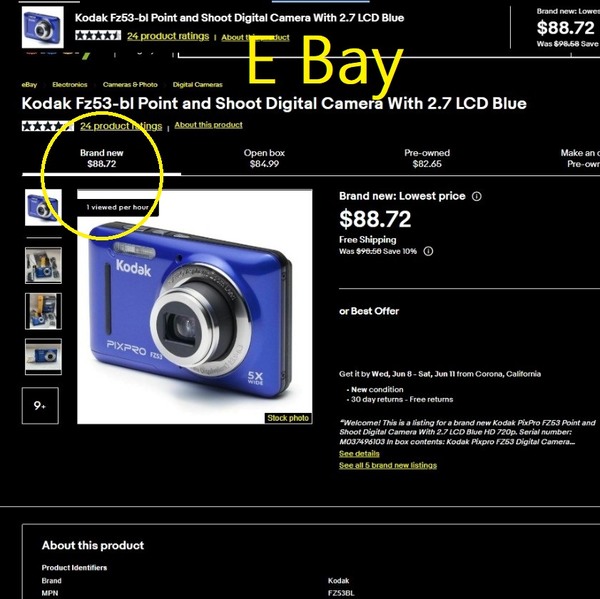This screenshot has width=600, height=599.
Task: Open the 24 product ratings link under title
Action: [x=121, y=126]
